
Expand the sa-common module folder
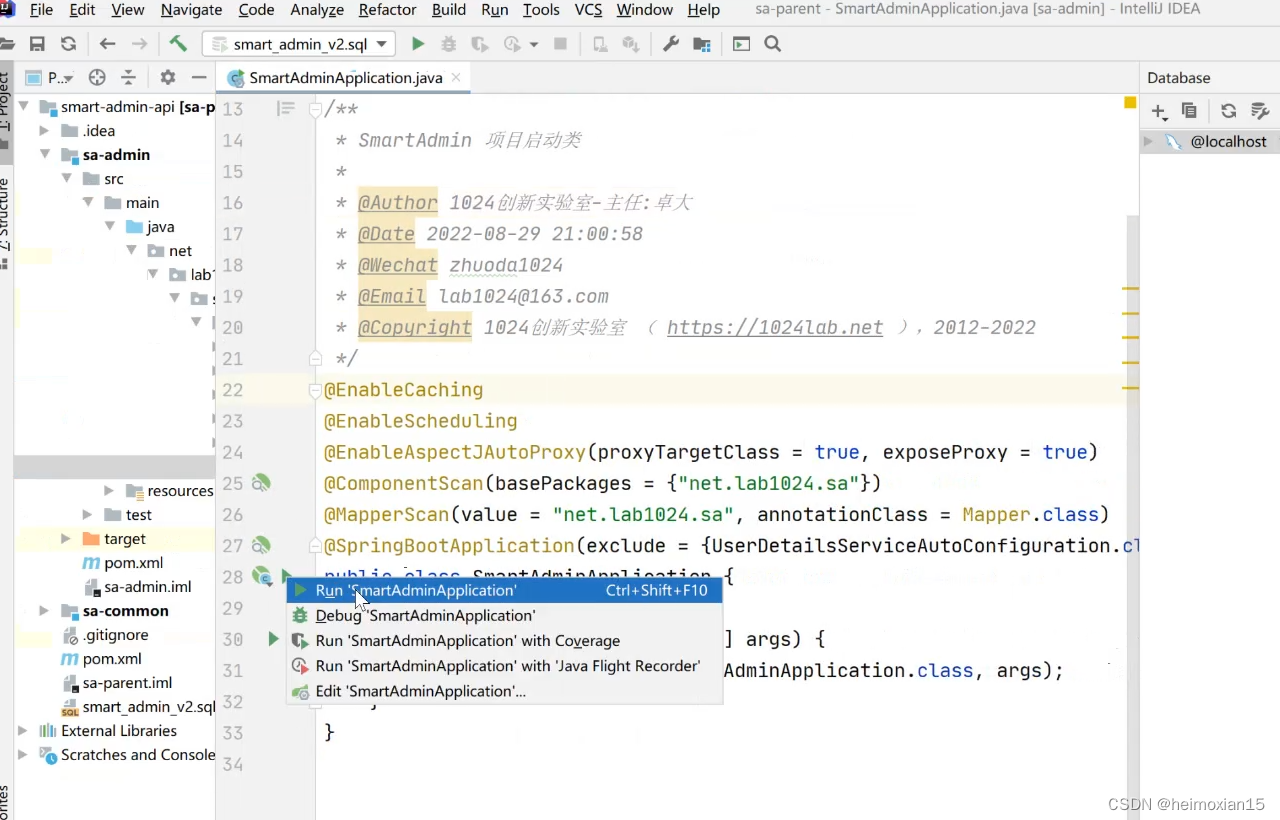(44, 611)
